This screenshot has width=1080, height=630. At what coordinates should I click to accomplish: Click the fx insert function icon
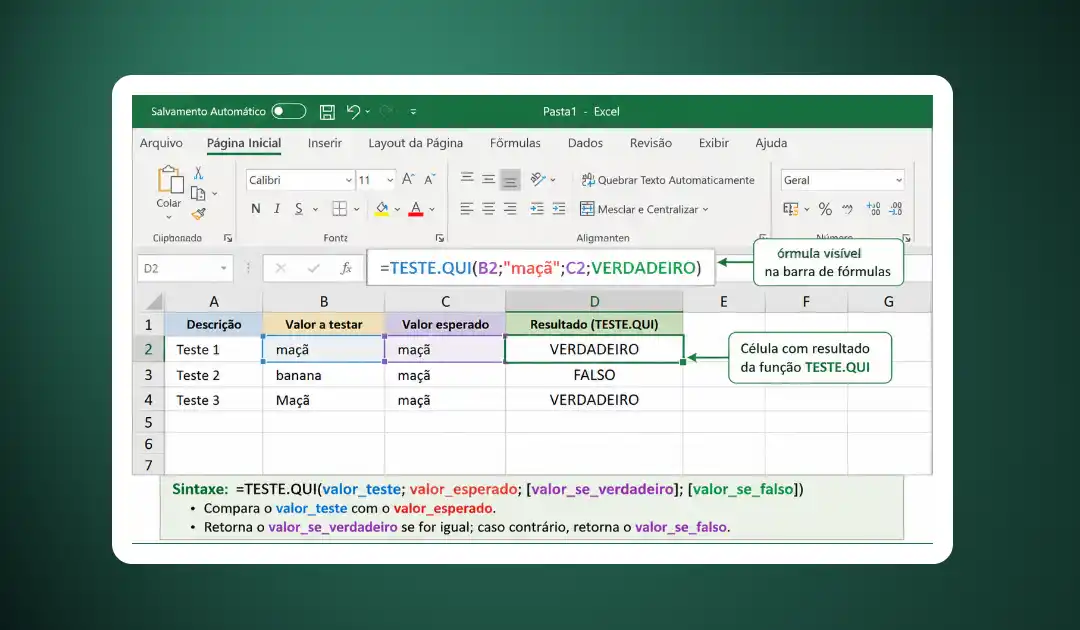pyautogui.click(x=346, y=268)
